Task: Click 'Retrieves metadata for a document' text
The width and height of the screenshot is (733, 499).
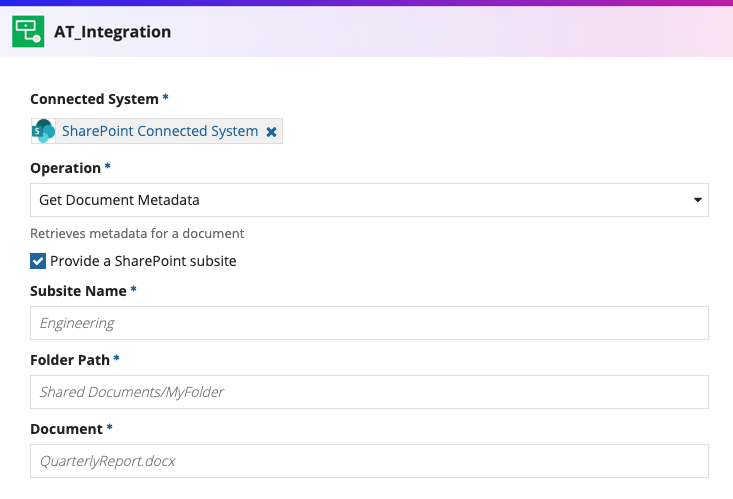Action: 137,233
